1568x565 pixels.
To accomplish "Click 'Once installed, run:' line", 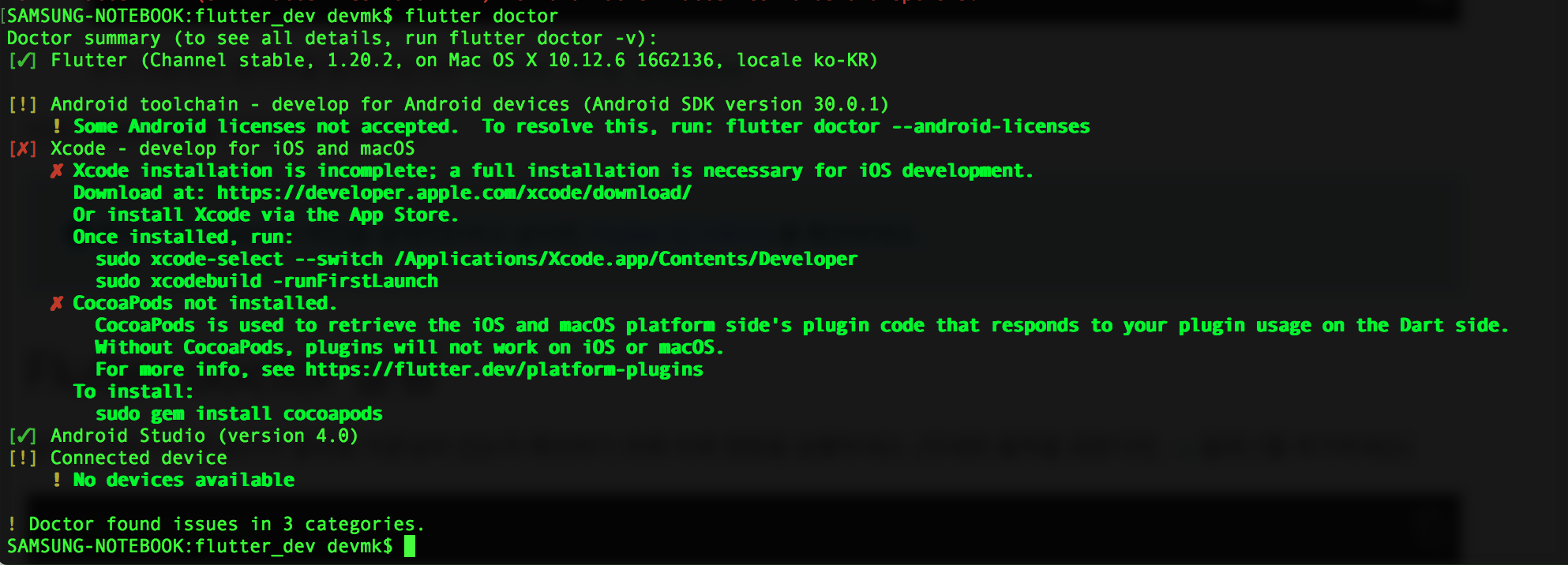I will click(x=183, y=237).
